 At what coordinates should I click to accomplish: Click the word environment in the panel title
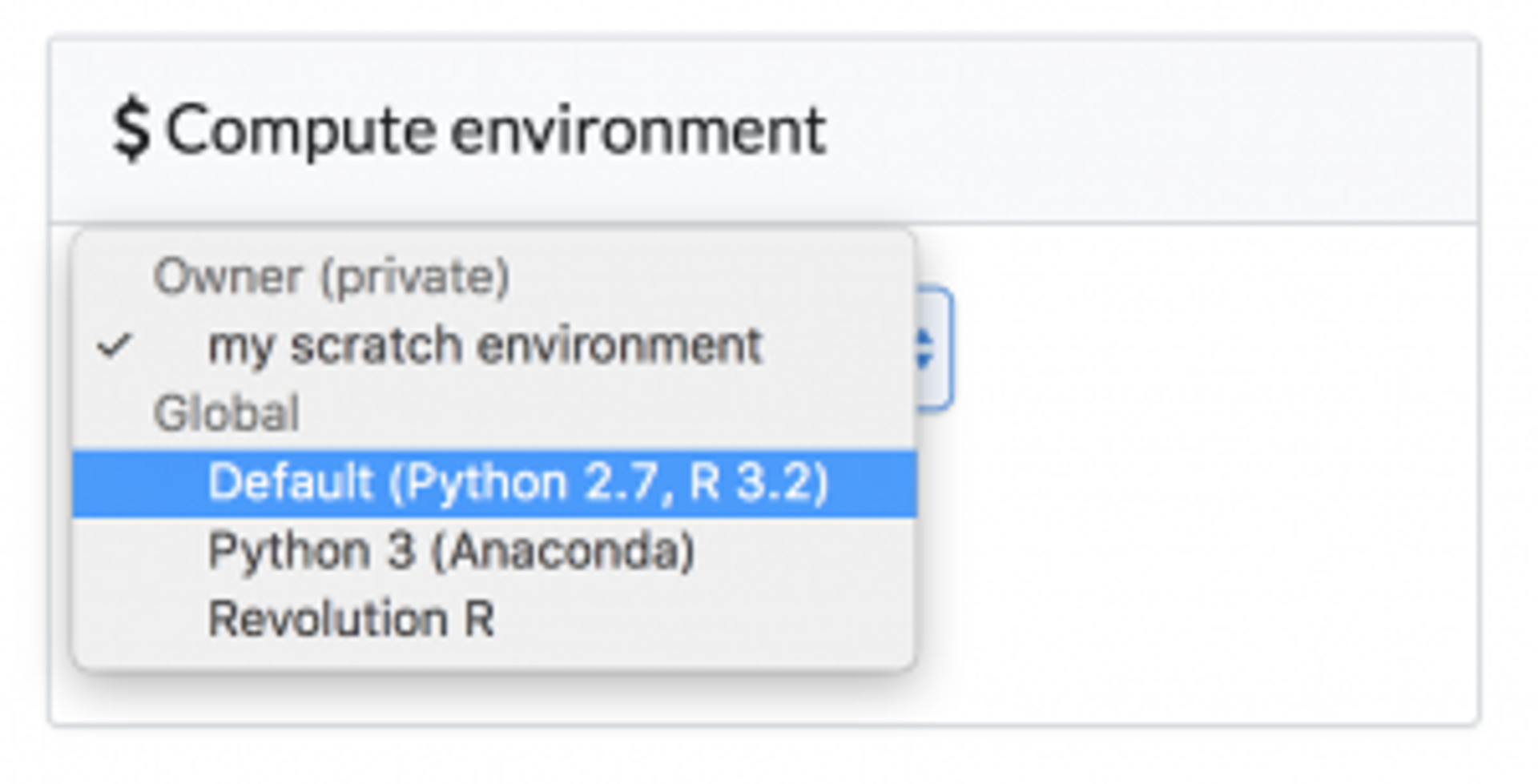(638, 131)
